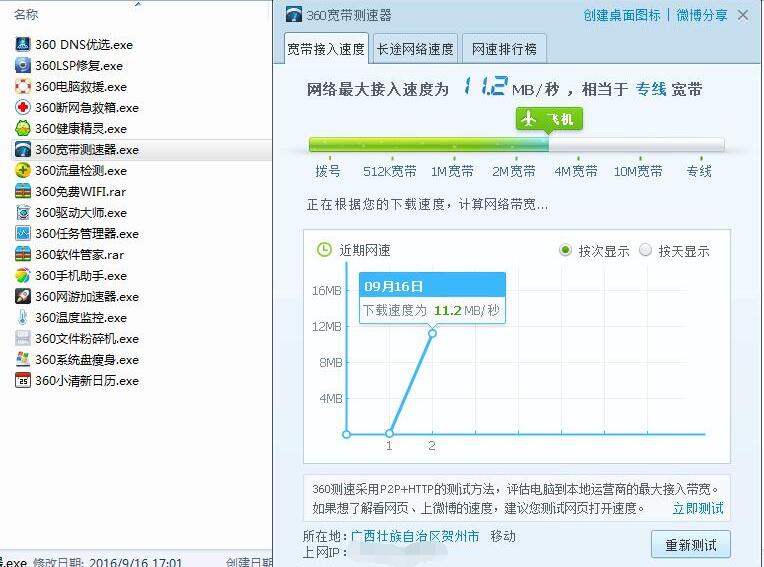
Task: Click the 360宽带测速器.exe speedometer icon
Action: coord(22,149)
